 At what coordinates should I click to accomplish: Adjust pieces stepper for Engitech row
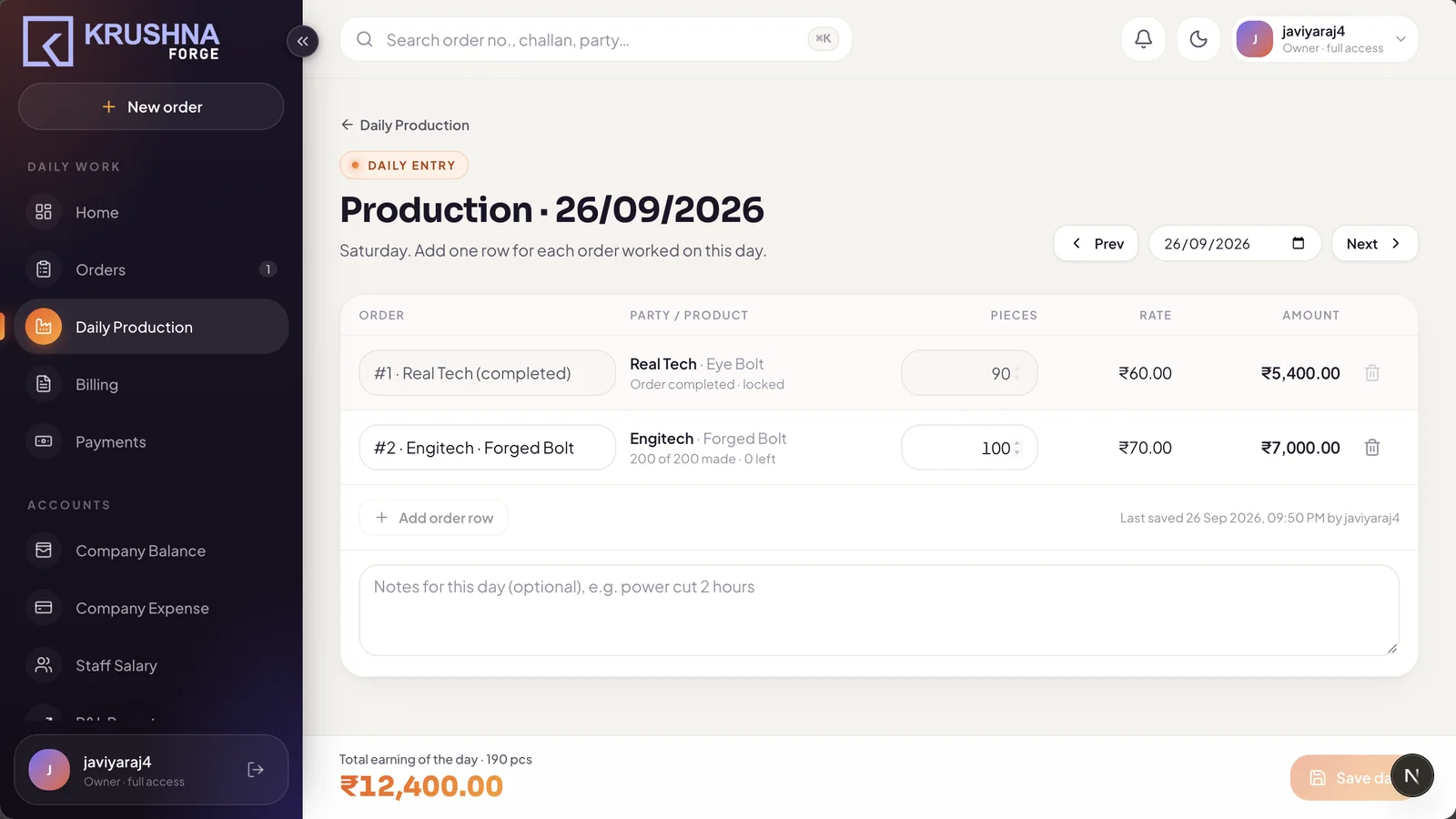pos(1016,448)
